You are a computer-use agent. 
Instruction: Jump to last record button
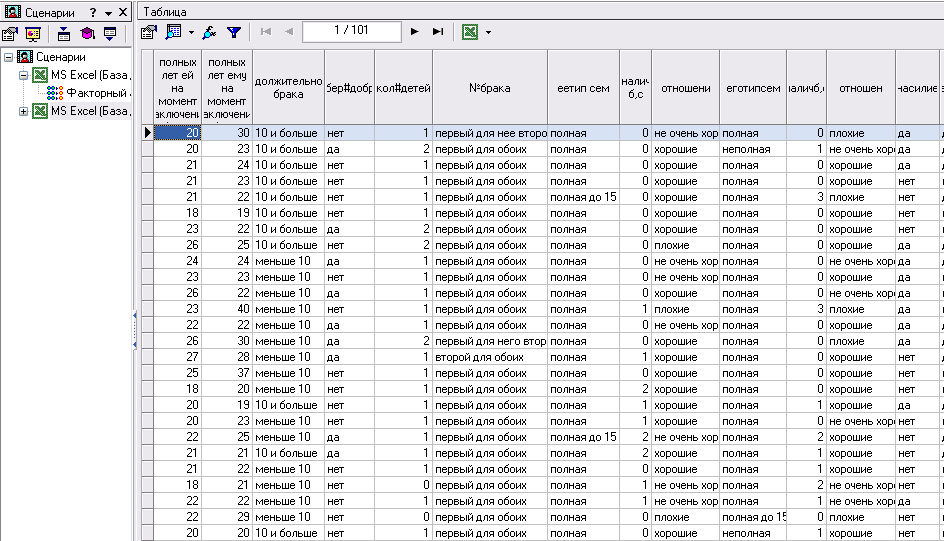click(x=438, y=32)
